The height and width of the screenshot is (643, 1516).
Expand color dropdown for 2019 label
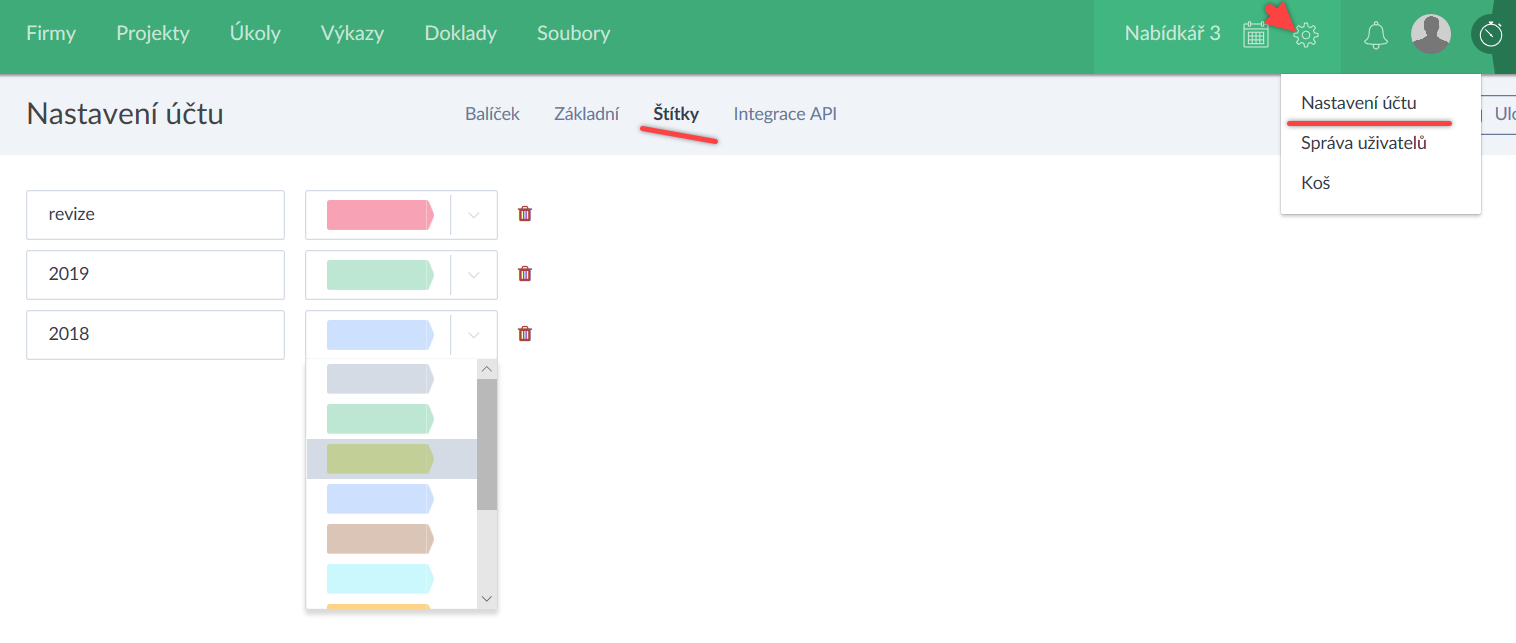tap(474, 275)
